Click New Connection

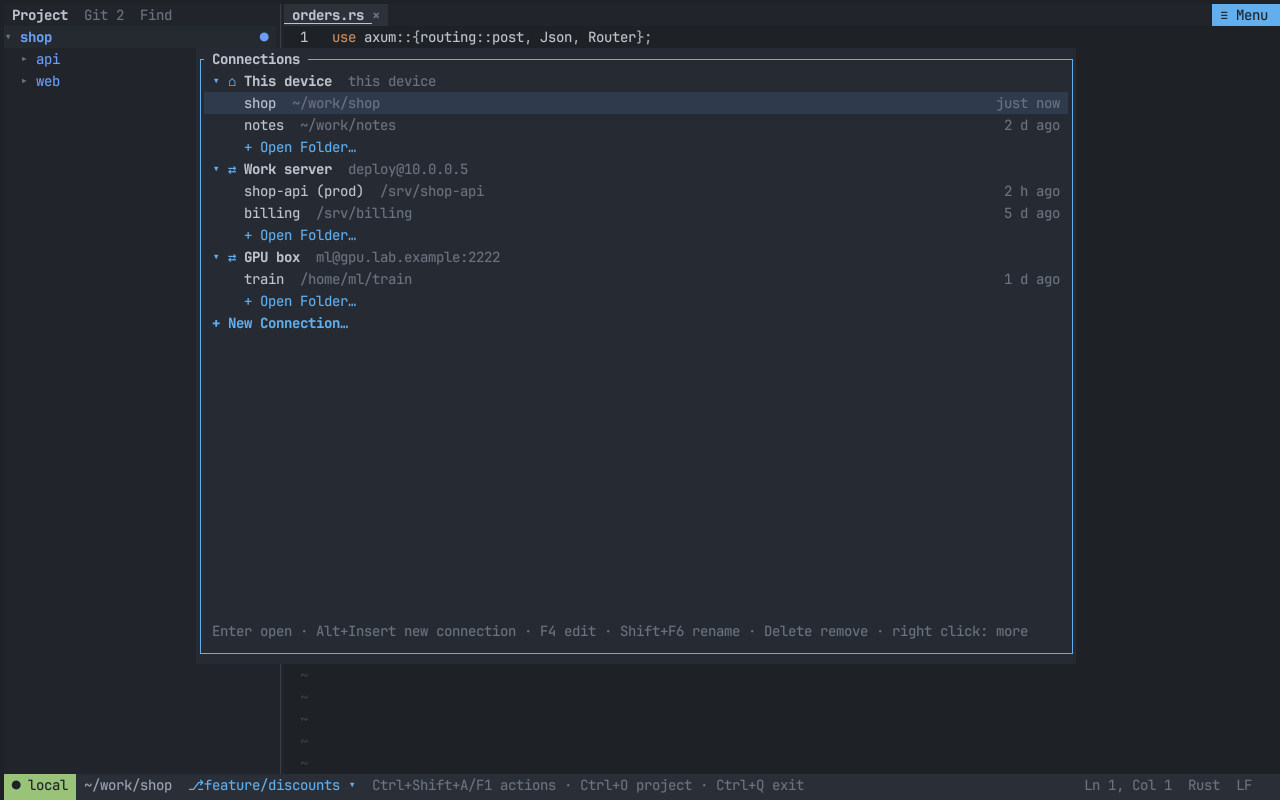280,323
